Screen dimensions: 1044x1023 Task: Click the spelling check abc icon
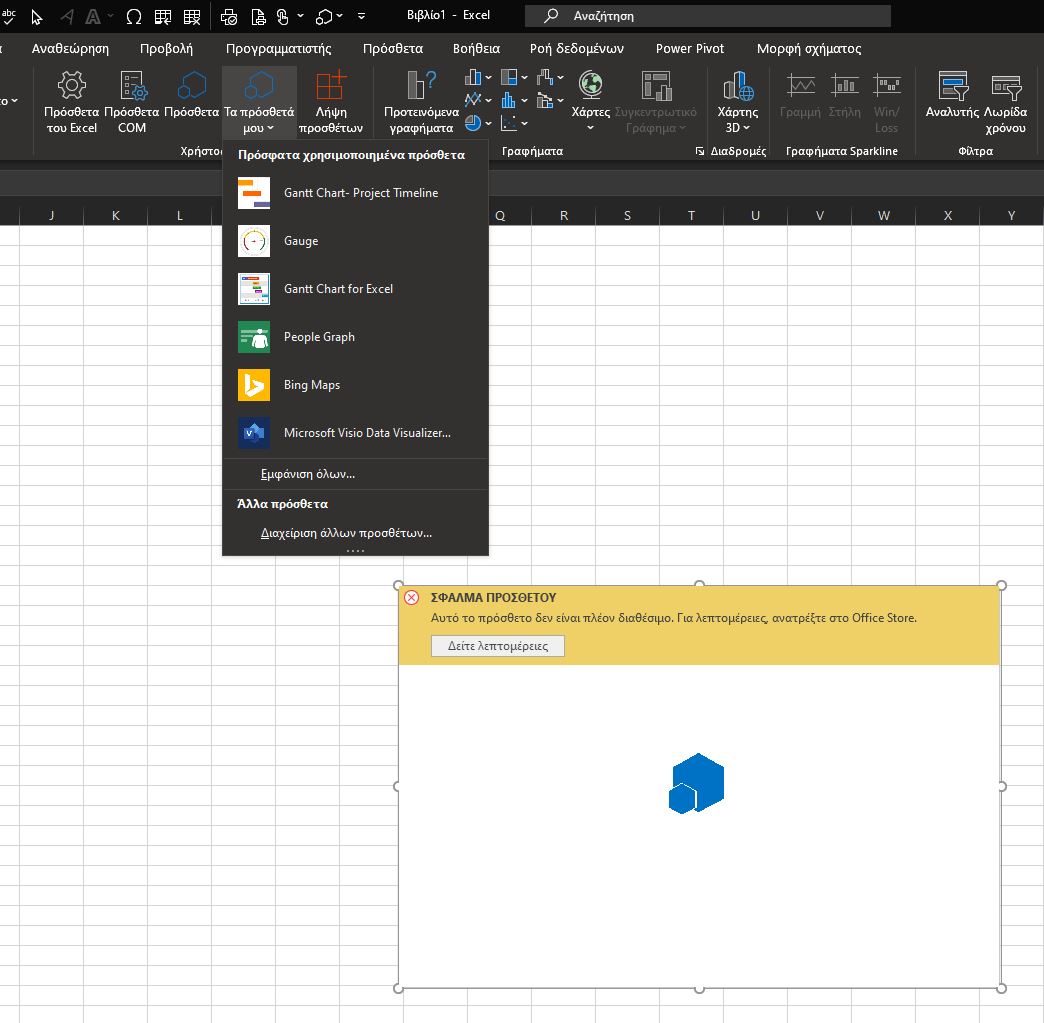point(9,16)
